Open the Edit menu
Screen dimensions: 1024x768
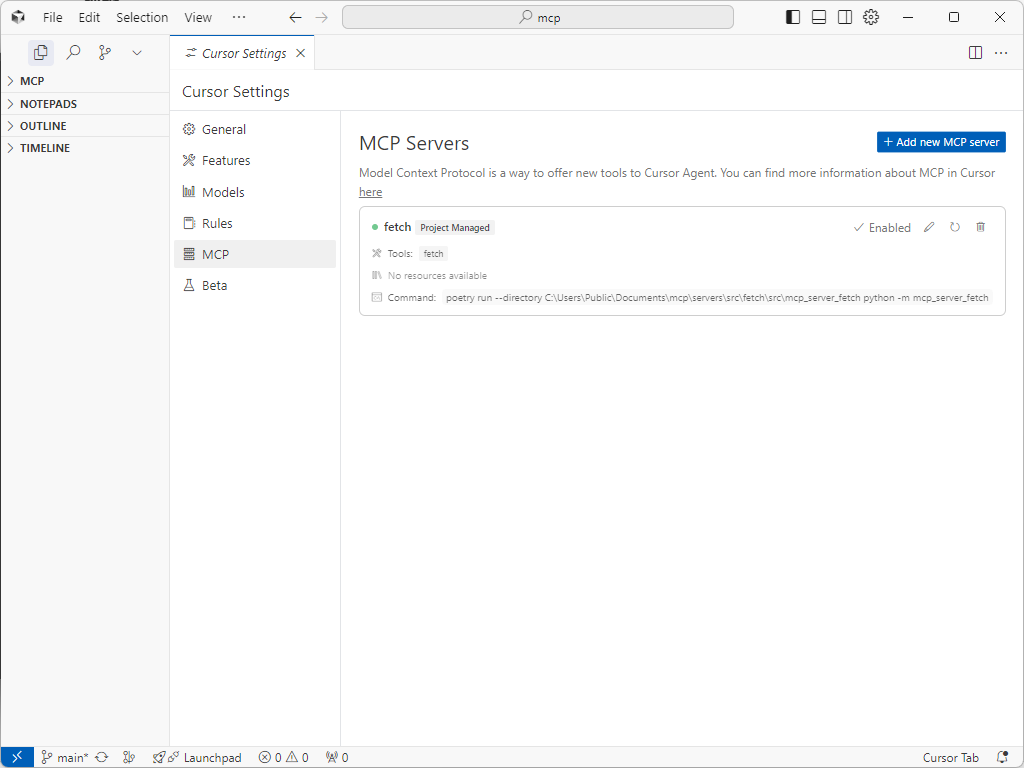pos(89,18)
